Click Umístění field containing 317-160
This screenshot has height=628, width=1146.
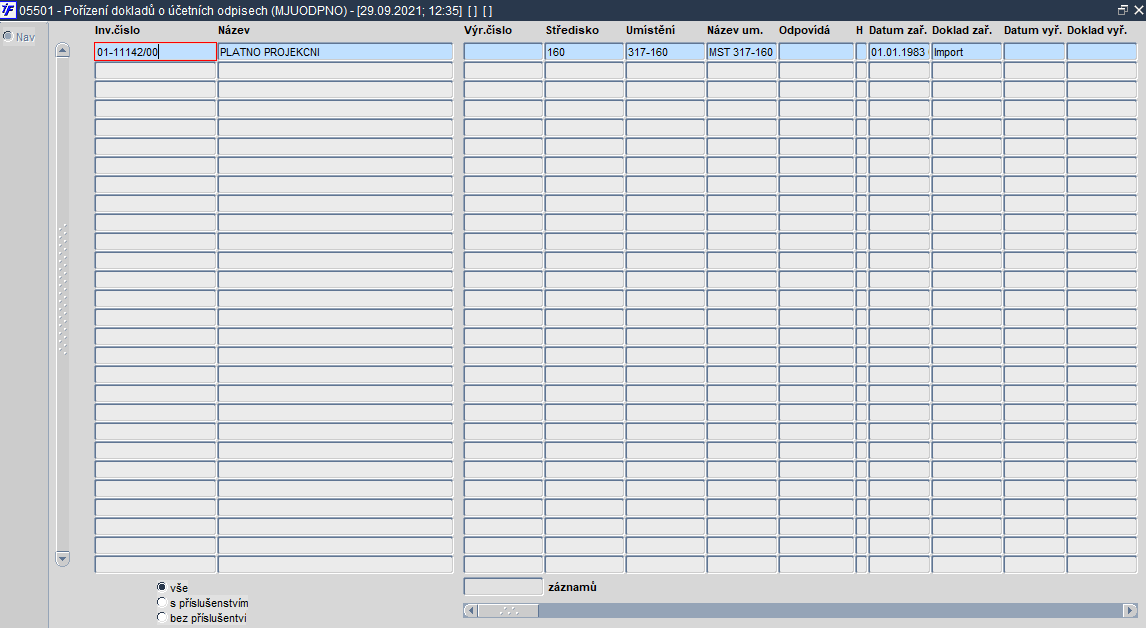click(665, 52)
